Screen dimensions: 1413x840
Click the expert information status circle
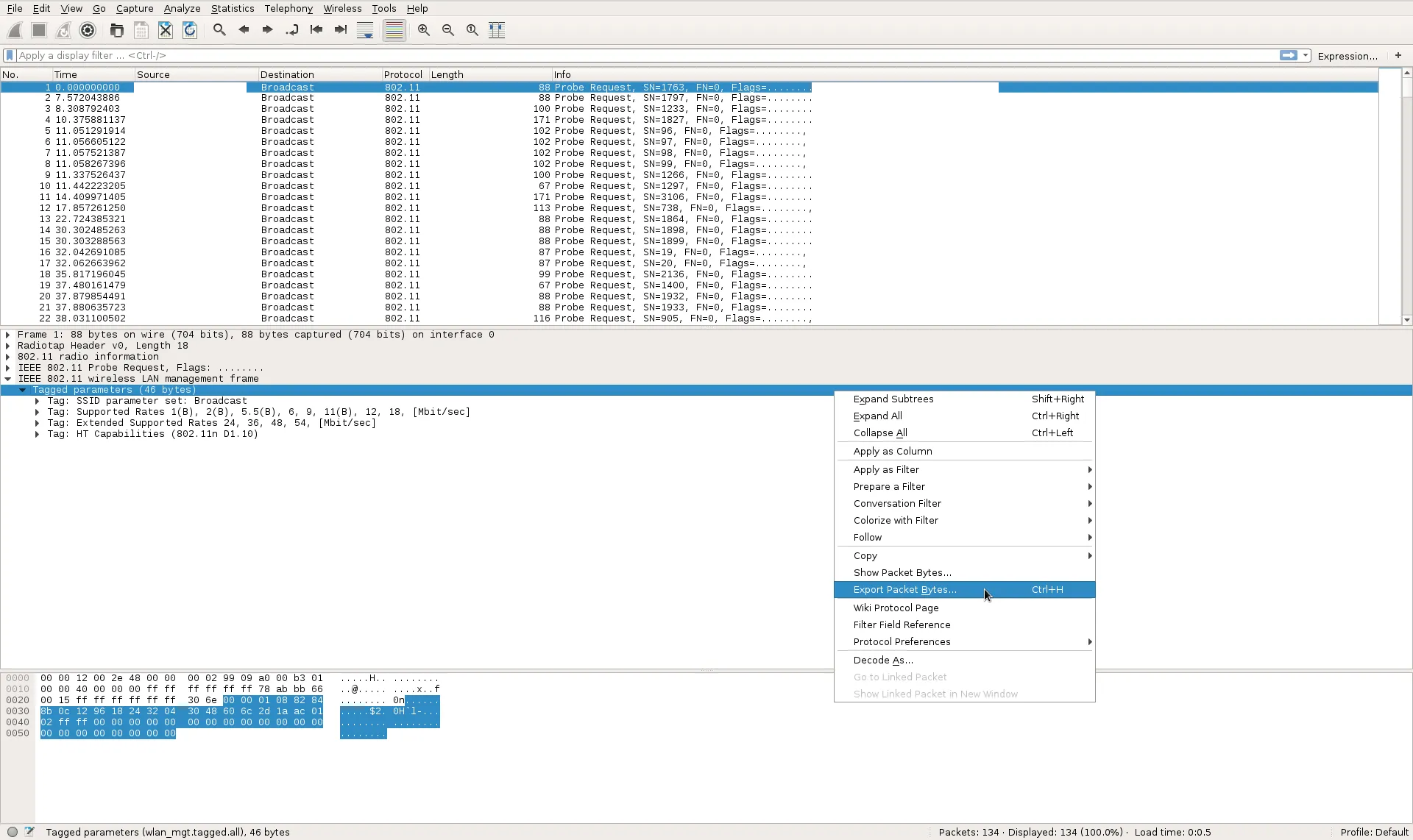coord(13,832)
